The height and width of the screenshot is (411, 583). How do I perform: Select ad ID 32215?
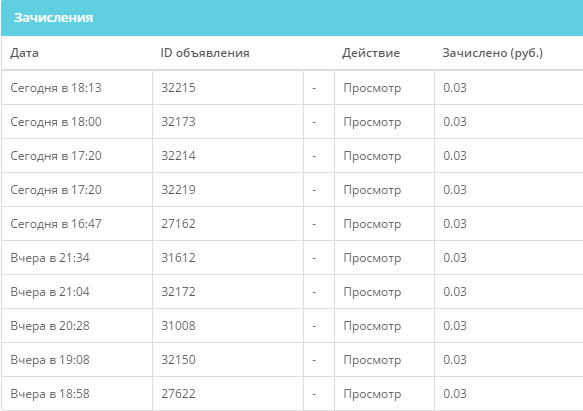tap(178, 88)
